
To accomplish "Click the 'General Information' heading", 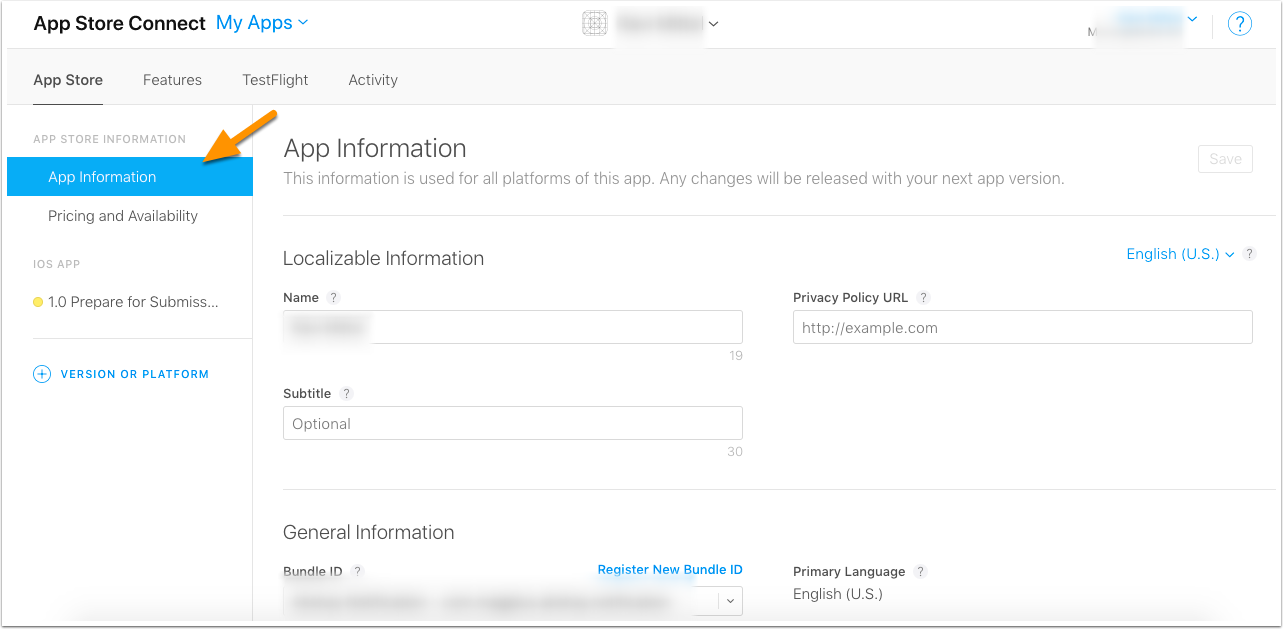I will [369, 532].
